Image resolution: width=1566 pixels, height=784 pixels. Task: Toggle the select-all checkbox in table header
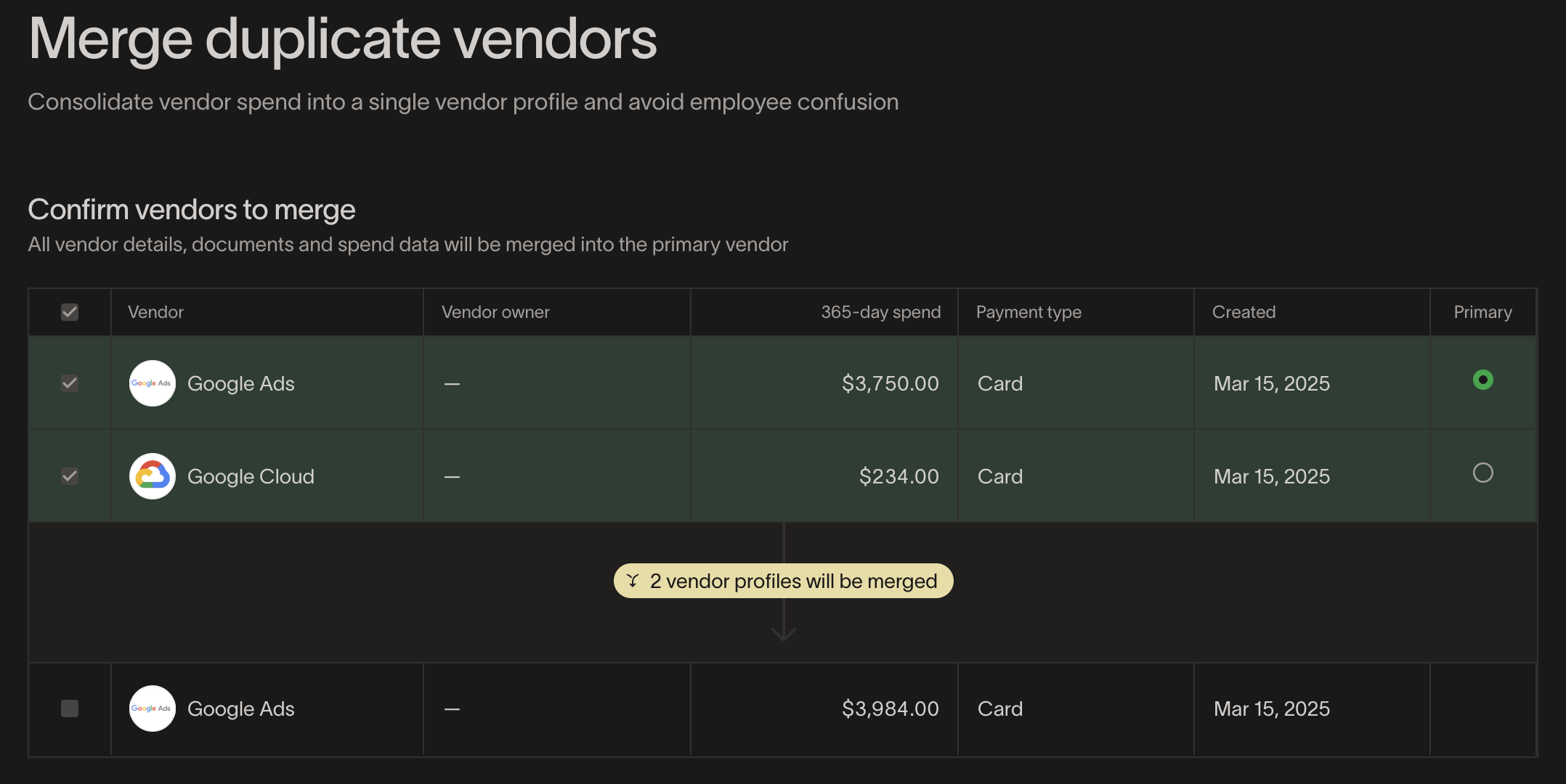coord(70,312)
